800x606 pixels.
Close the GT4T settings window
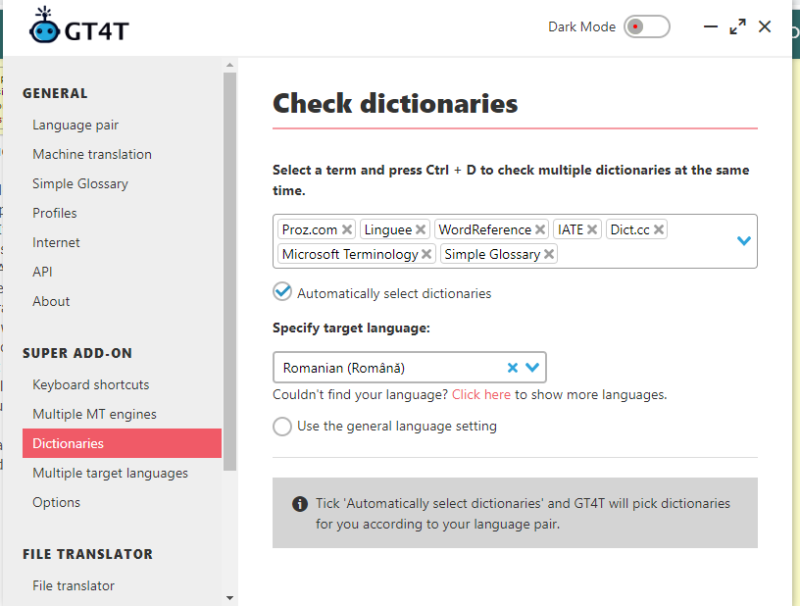tap(764, 27)
